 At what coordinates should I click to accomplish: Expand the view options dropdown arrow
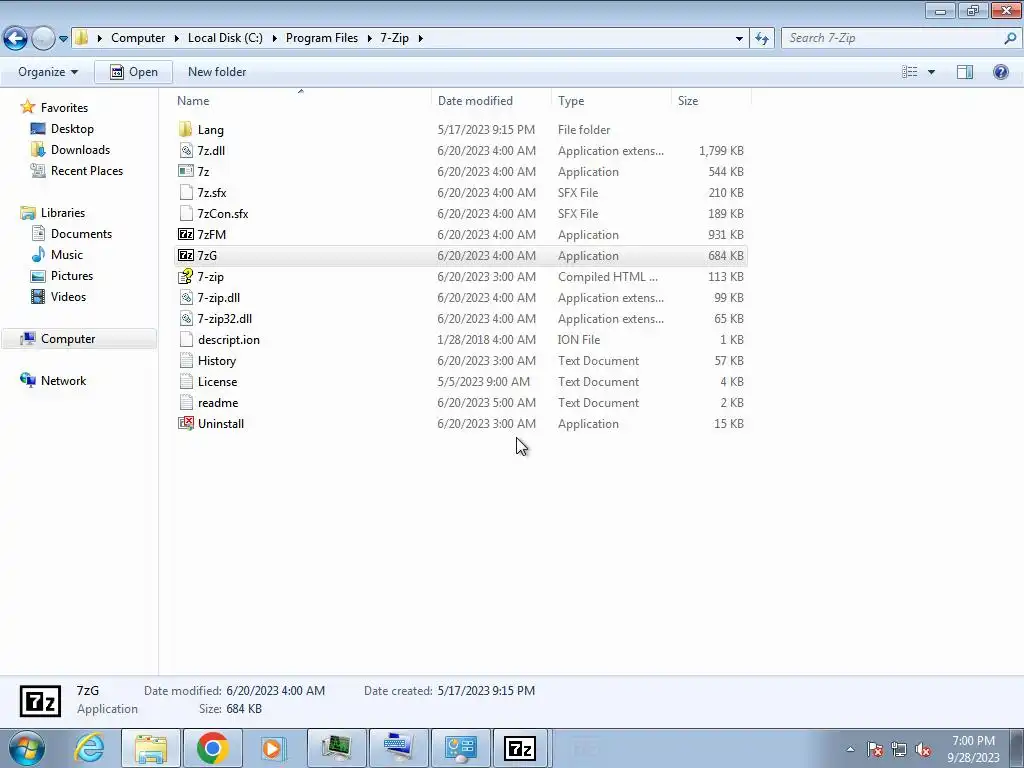point(931,72)
